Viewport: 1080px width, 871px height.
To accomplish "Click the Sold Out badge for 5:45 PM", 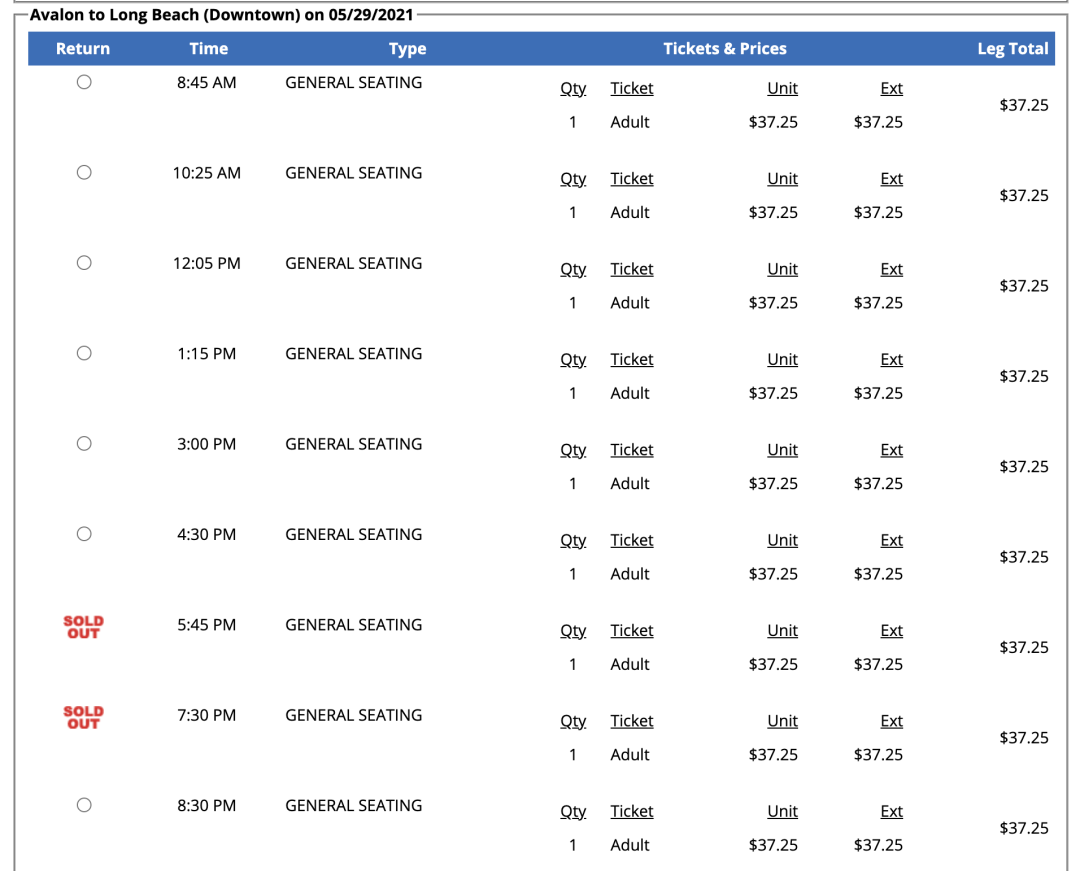I will pos(83,627).
